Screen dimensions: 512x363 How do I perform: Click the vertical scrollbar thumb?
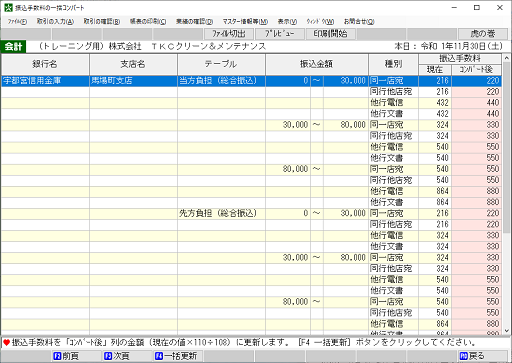(507, 148)
